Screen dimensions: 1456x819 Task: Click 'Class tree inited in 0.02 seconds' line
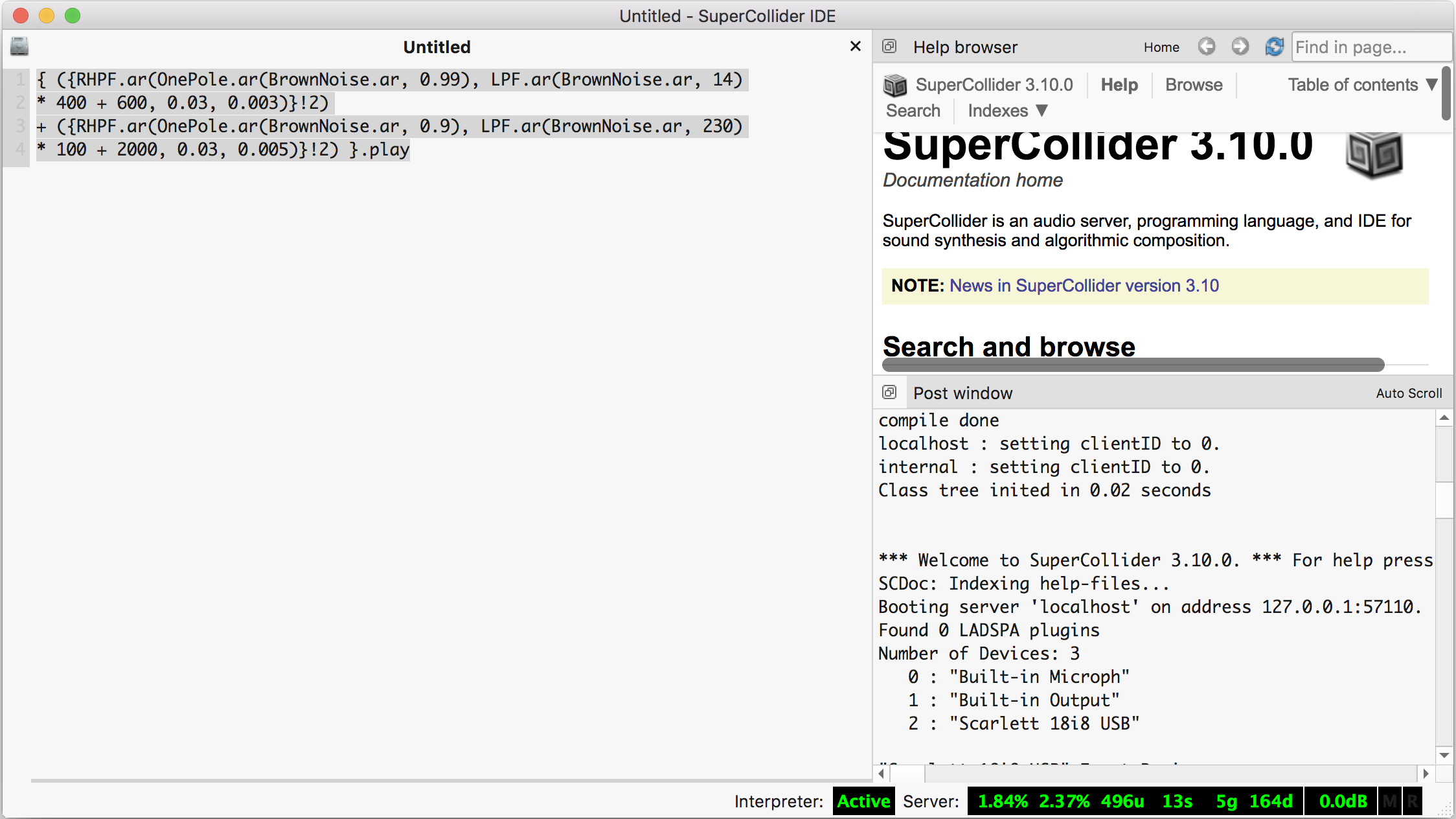[1044, 490]
